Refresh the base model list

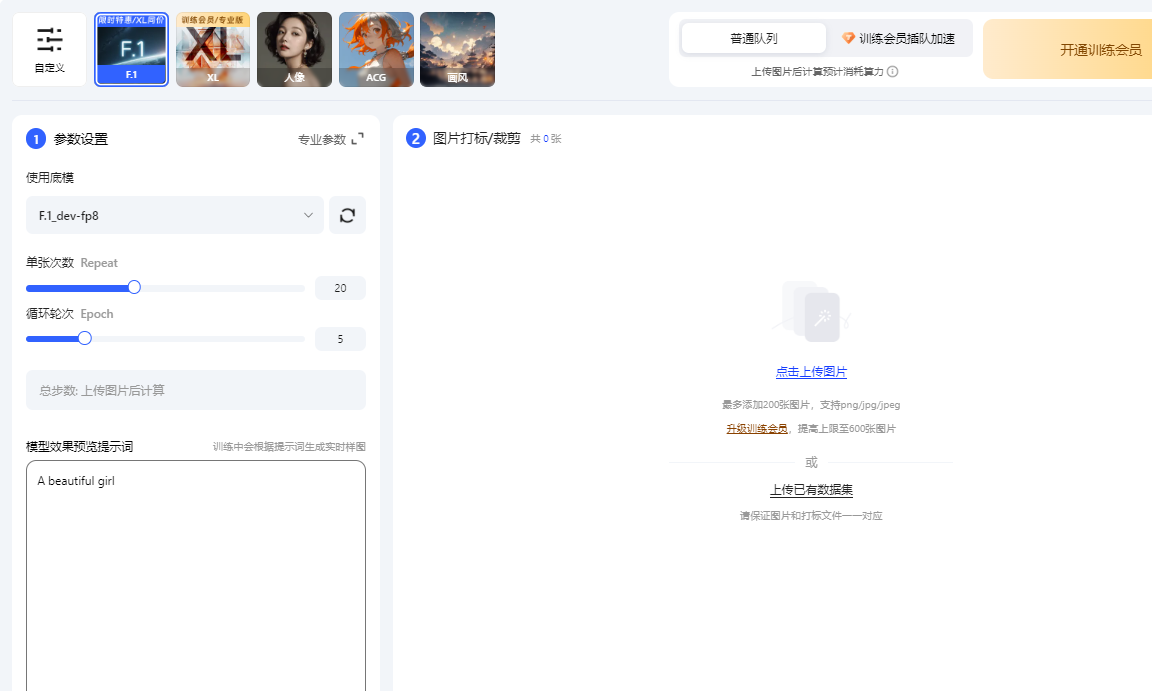tap(347, 215)
